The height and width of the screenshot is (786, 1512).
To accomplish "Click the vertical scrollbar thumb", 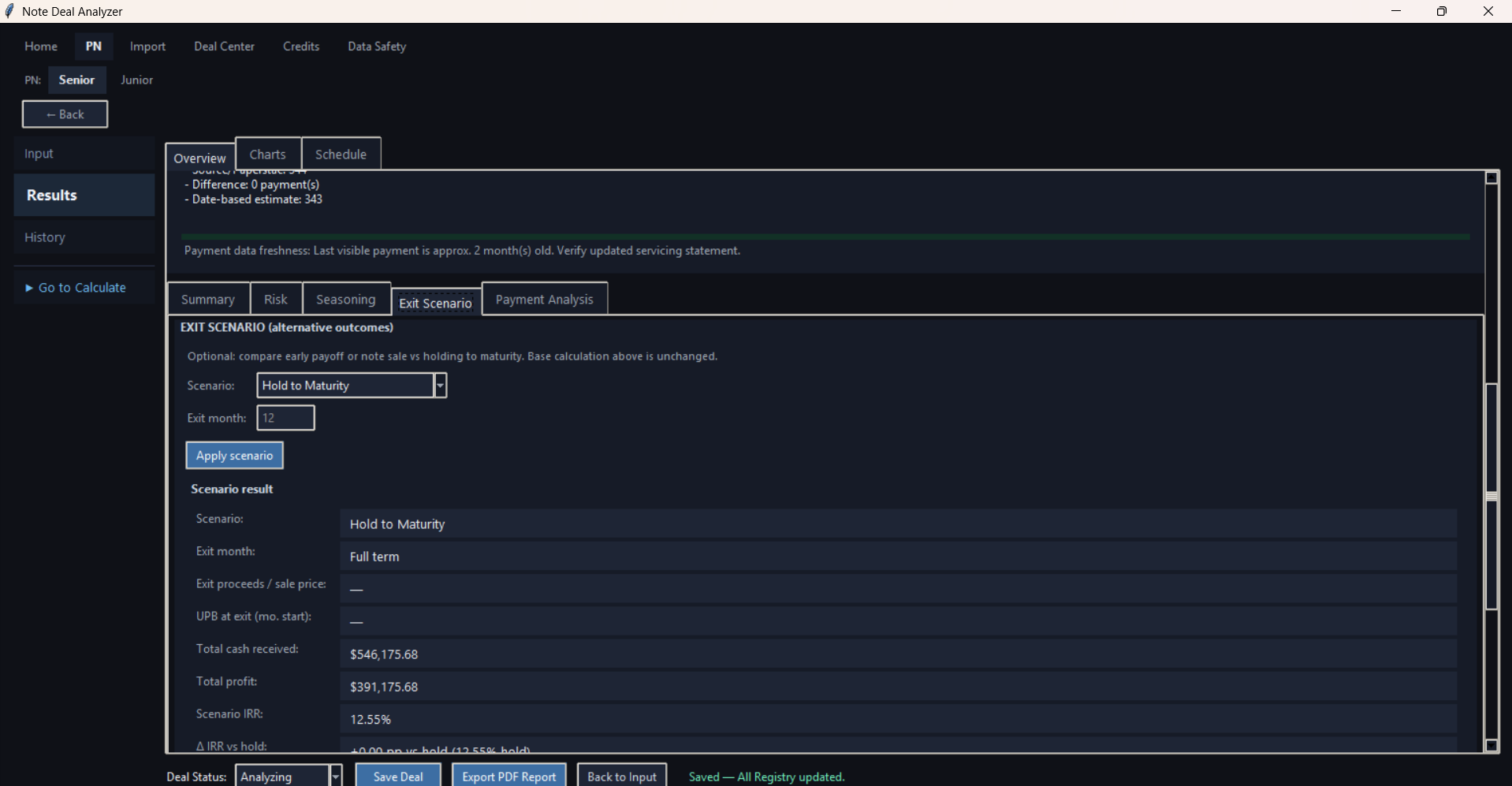I will tap(1492, 497).
